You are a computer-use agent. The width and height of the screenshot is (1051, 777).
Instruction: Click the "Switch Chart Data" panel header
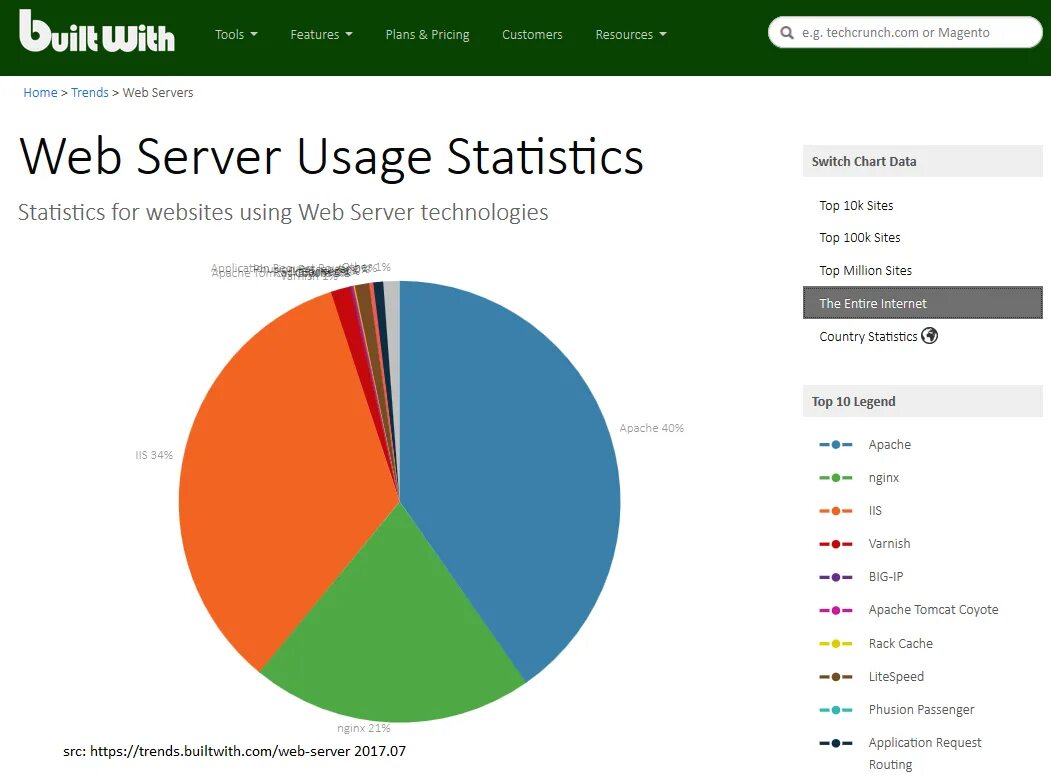tap(922, 161)
